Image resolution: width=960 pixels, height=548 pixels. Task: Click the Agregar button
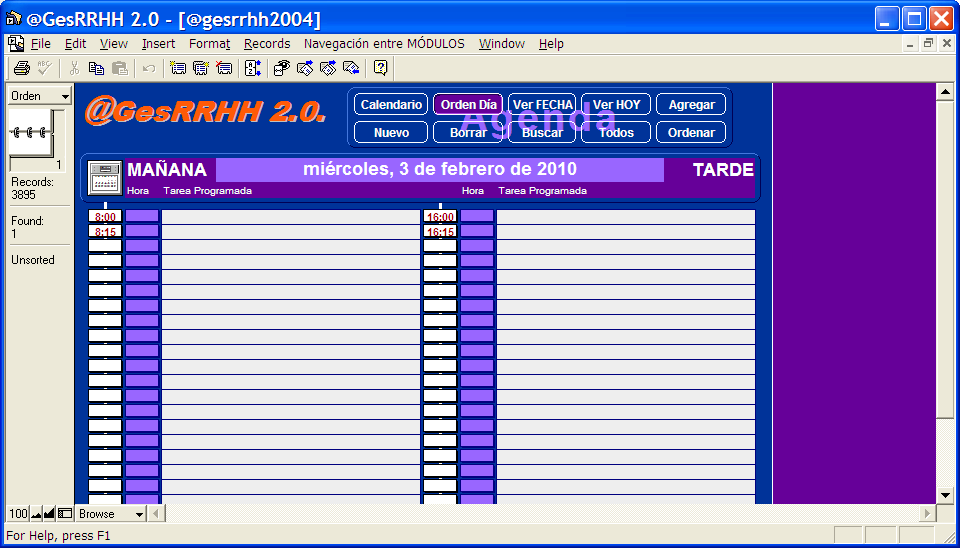point(691,105)
